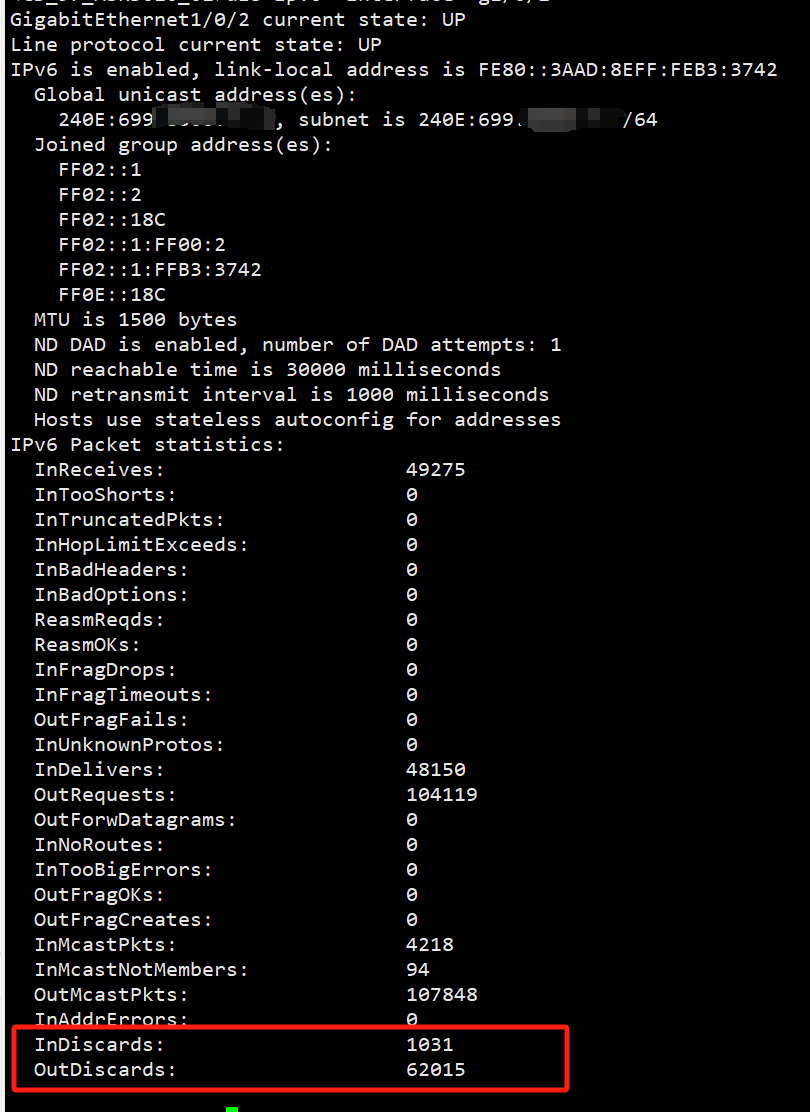Click the InMcastNotMembers value 94
This screenshot has width=810, height=1112.
pyautogui.click(x=417, y=970)
